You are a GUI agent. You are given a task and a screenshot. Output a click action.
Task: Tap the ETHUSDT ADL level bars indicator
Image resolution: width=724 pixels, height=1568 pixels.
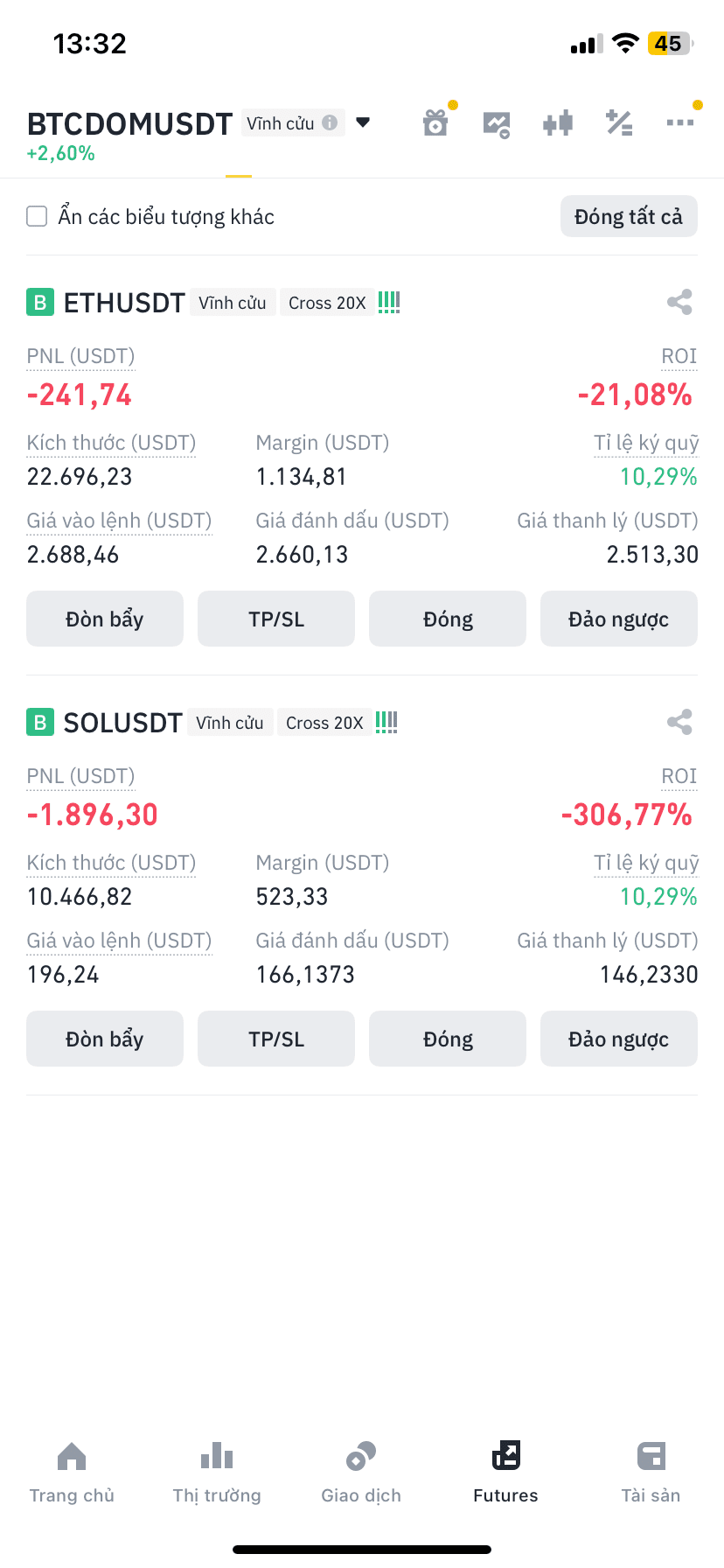pyautogui.click(x=389, y=303)
